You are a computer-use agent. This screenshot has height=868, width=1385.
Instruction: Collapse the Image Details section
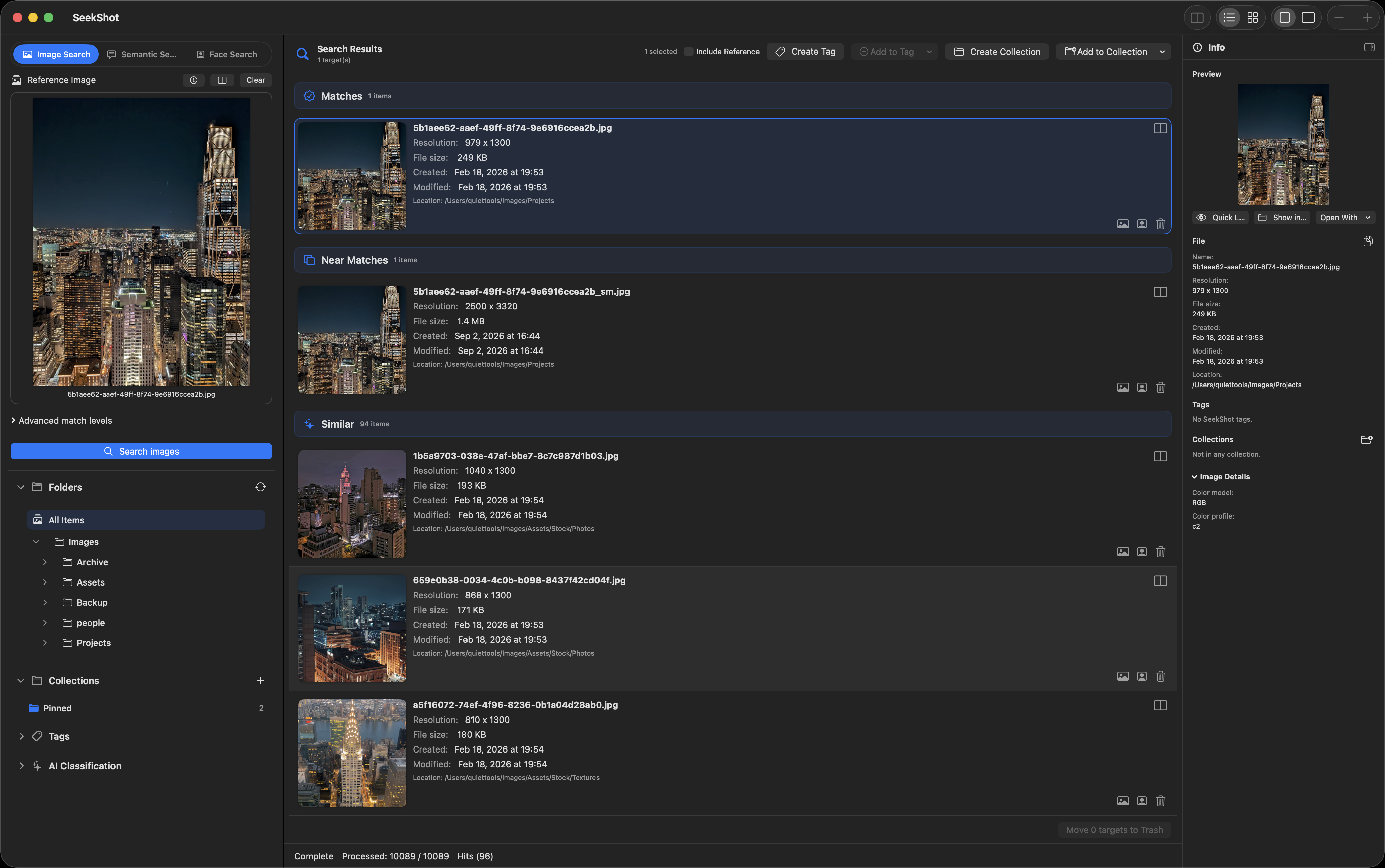1194,477
